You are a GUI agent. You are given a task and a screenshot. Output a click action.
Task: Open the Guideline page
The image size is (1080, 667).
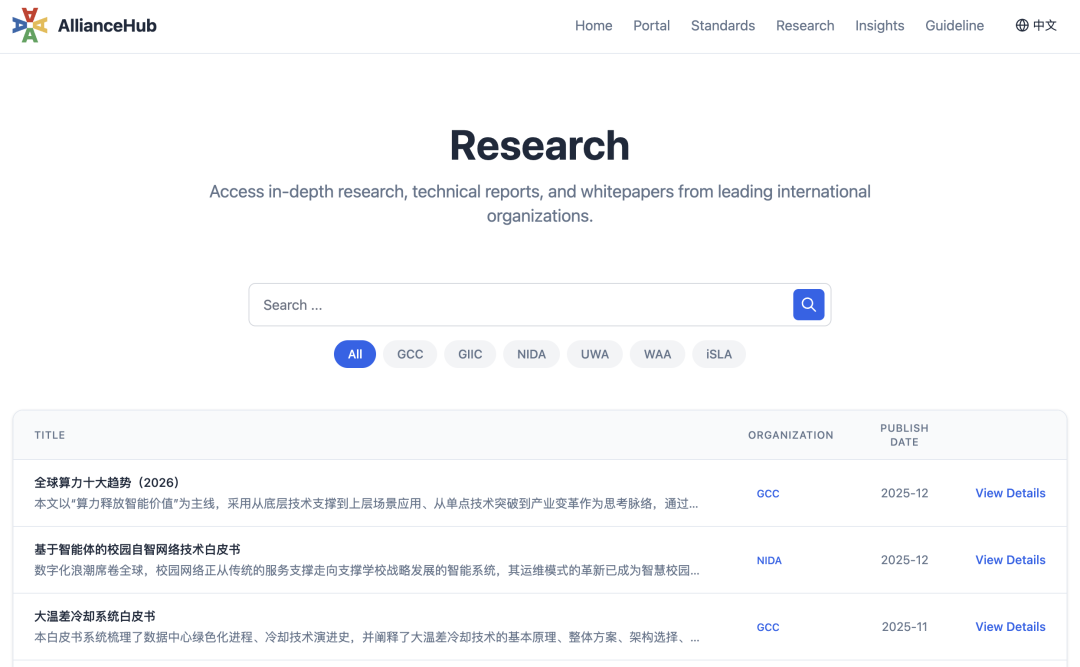954,25
